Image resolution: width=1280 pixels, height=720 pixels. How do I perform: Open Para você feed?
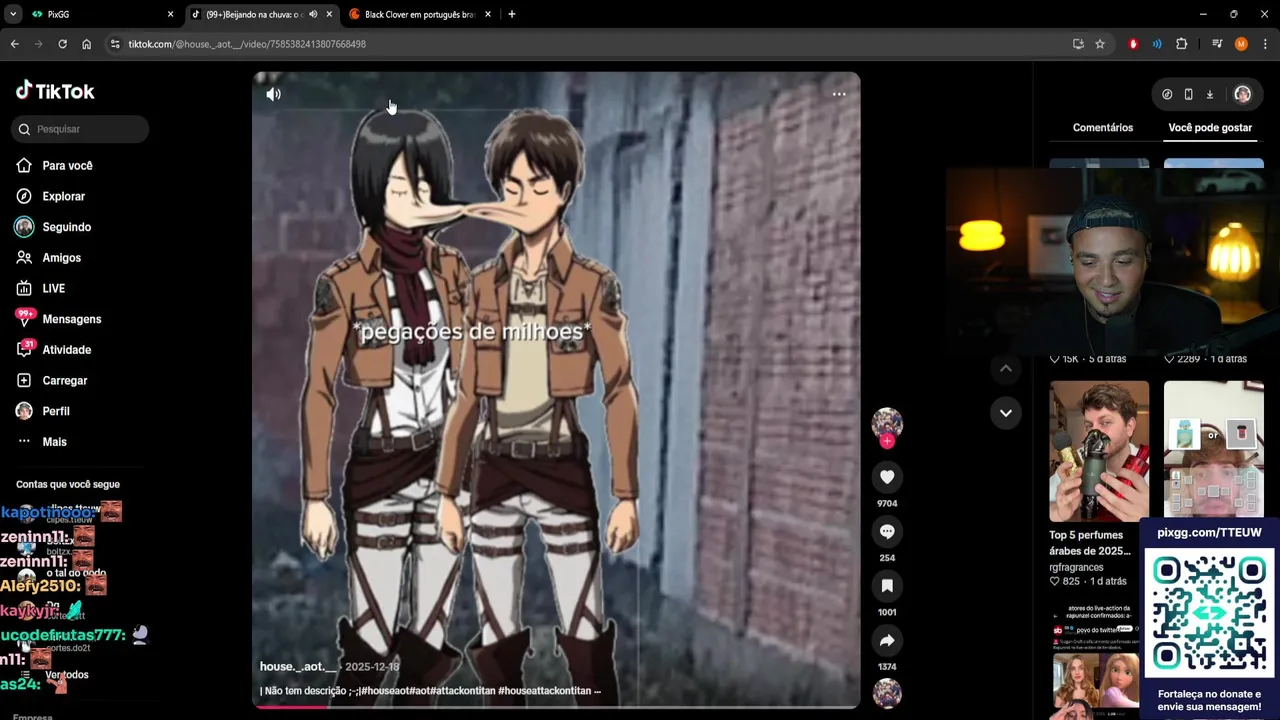[x=67, y=166]
